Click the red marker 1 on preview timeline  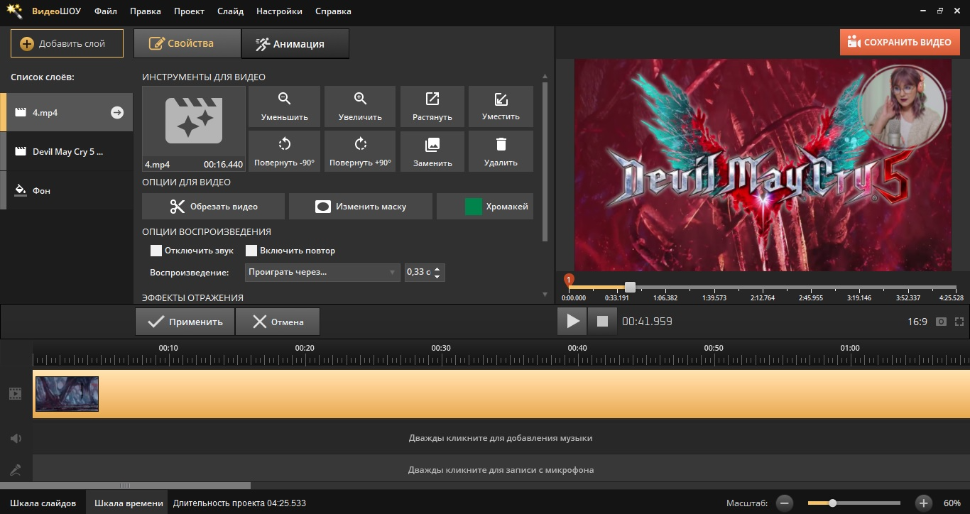click(569, 280)
